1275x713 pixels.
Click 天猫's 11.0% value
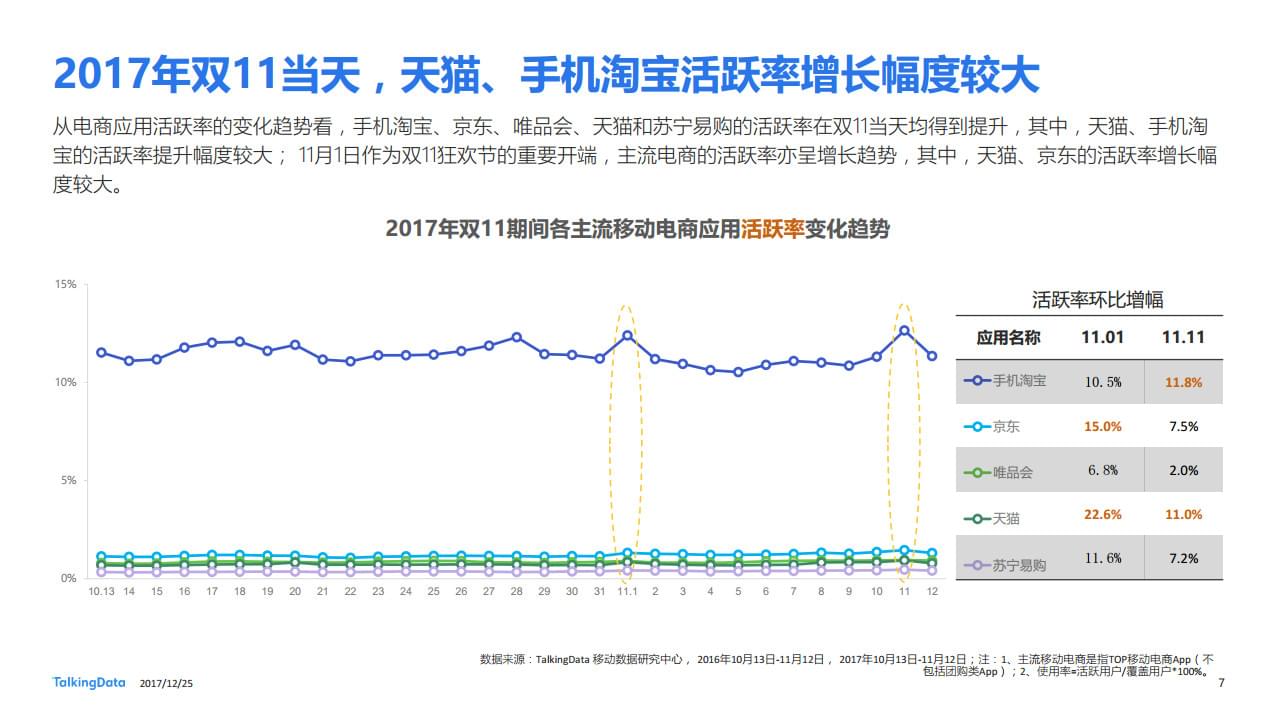pyautogui.click(x=1183, y=515)
